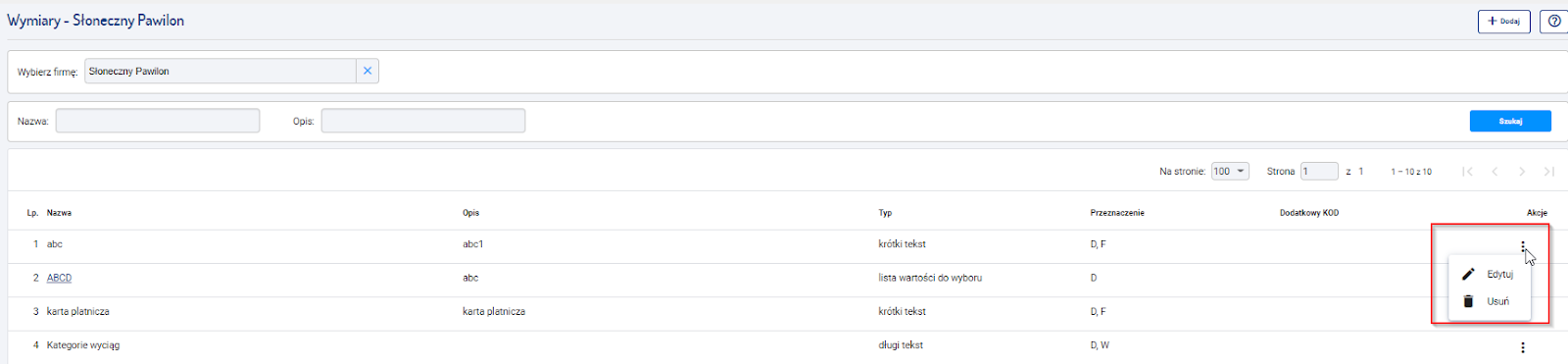The height and width of the screenshot is (364, 1568).
Task: Go to first page icon
Action: click(1467, 172)
